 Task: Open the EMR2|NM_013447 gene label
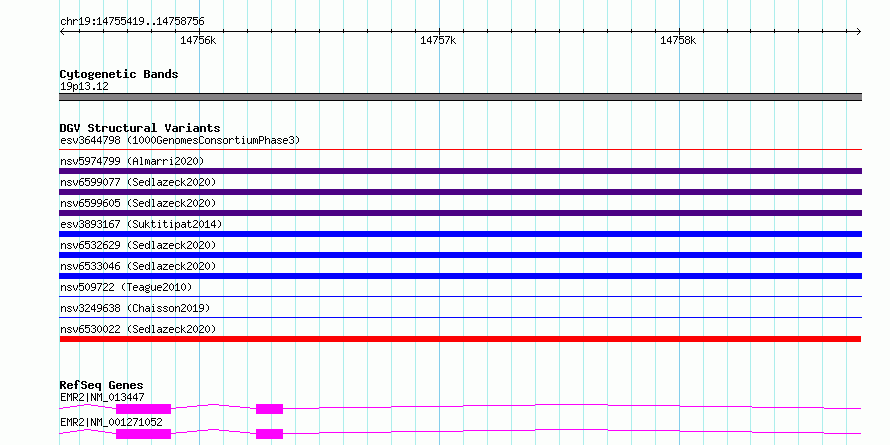(102, 397)
